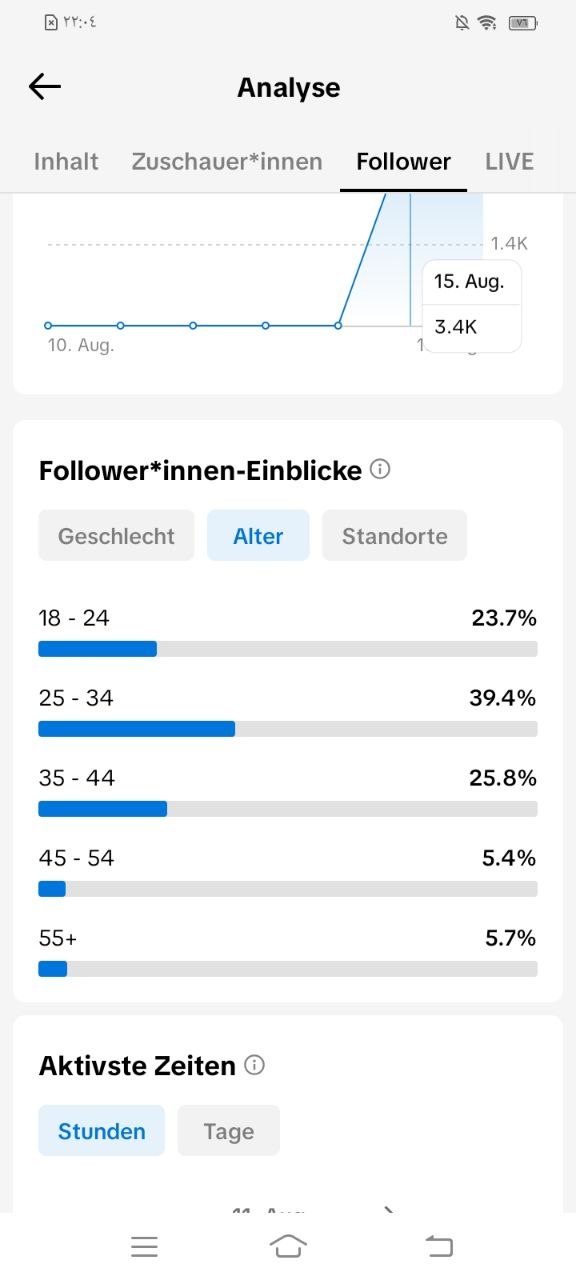Open the Zuschauer*innen tab

[227, 161]
